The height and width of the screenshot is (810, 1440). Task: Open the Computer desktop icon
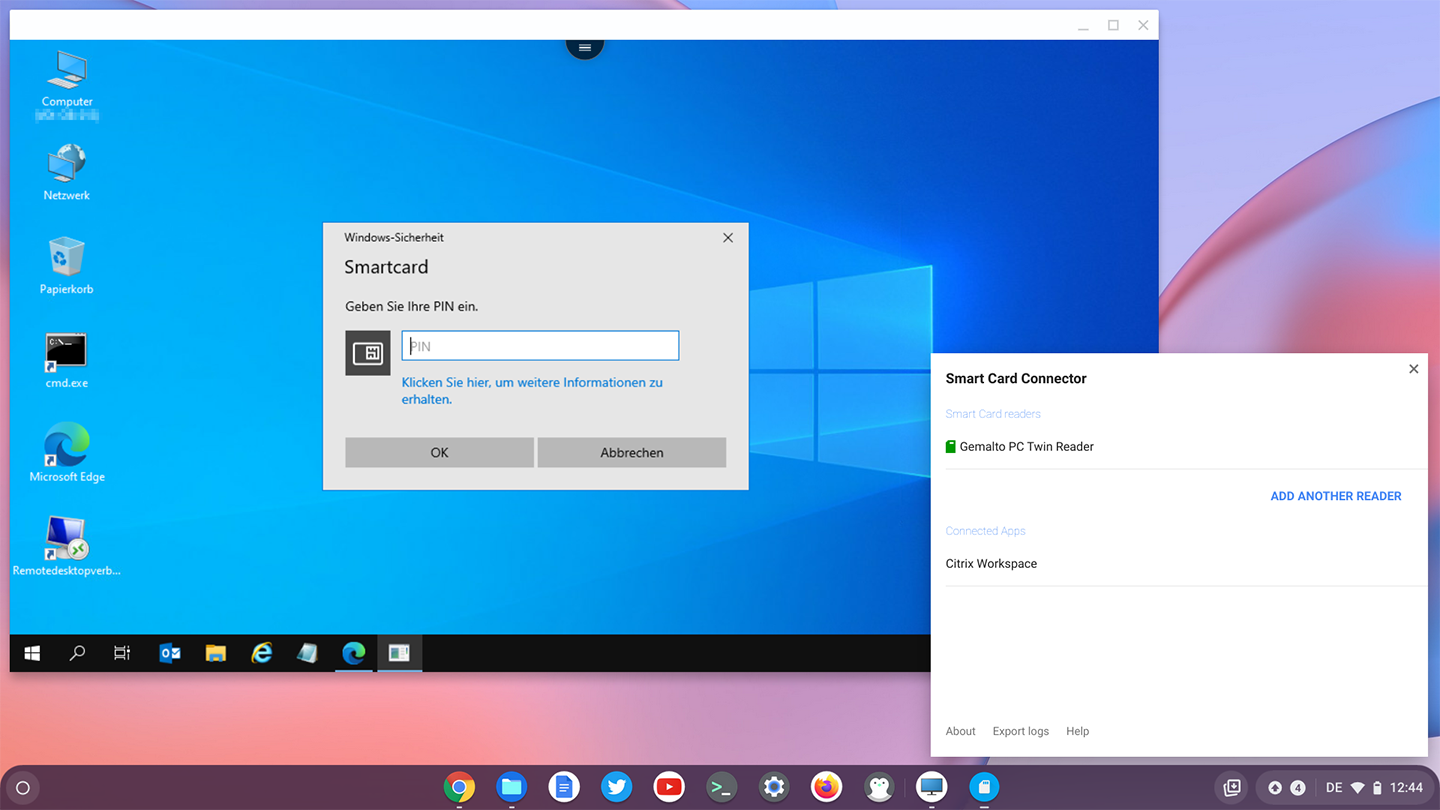pyautogui.click(x=67, y=82)
